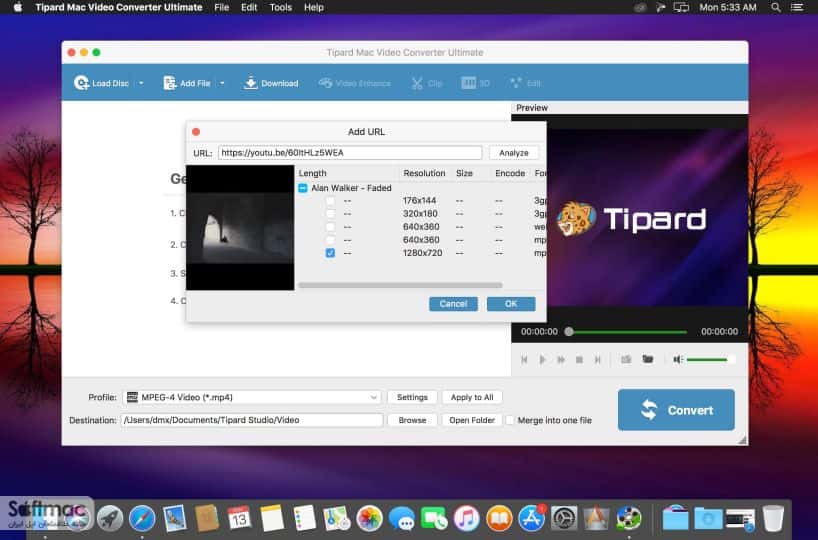Image resolution: width=818 pixels, height=540 pixels.
Task: Uncheck the 1280x720 resolution checkbox
Action: pyautogui.click(x=330, y=253)
